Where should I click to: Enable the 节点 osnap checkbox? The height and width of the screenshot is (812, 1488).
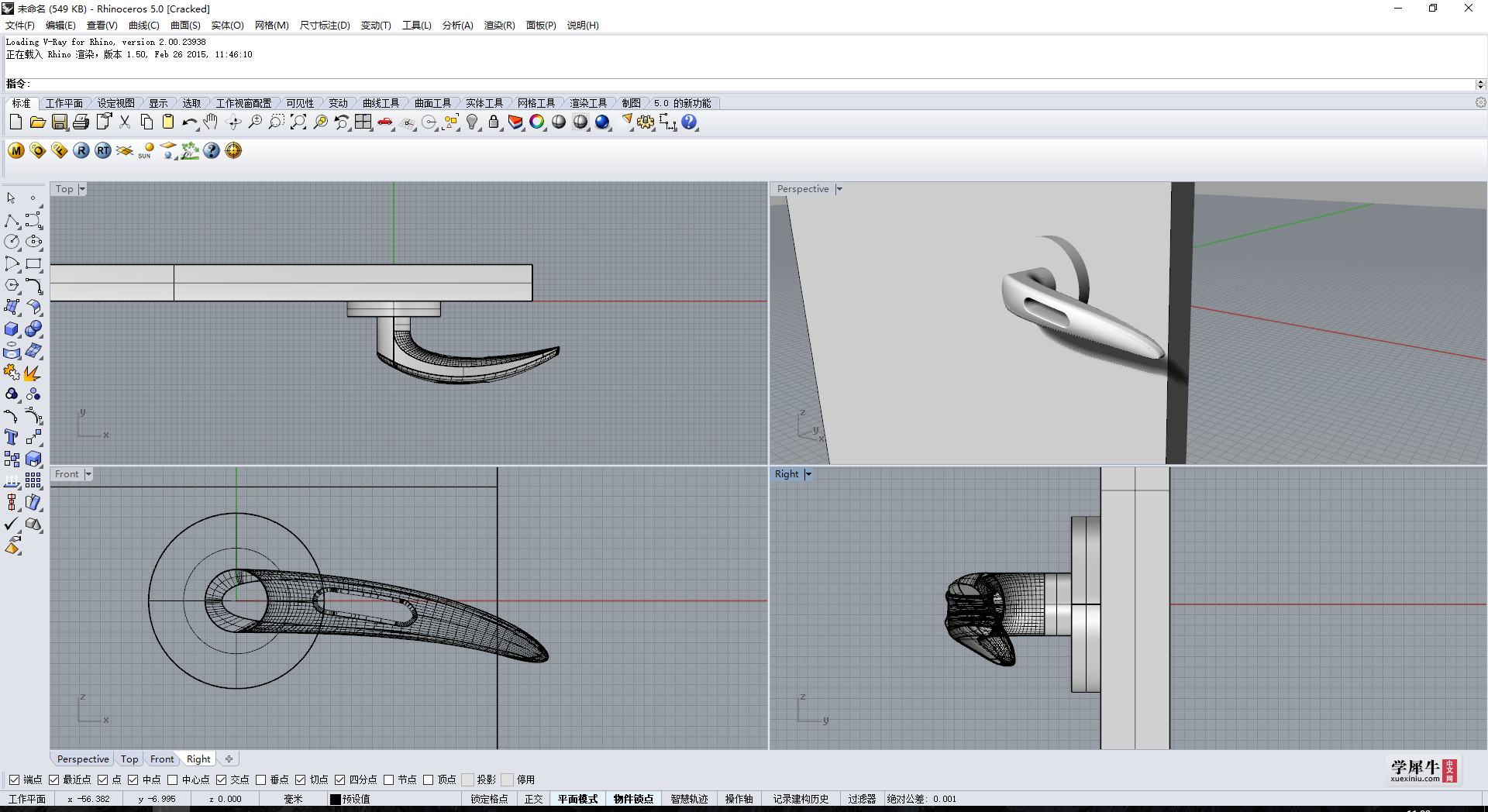click(x=388, y=779)
